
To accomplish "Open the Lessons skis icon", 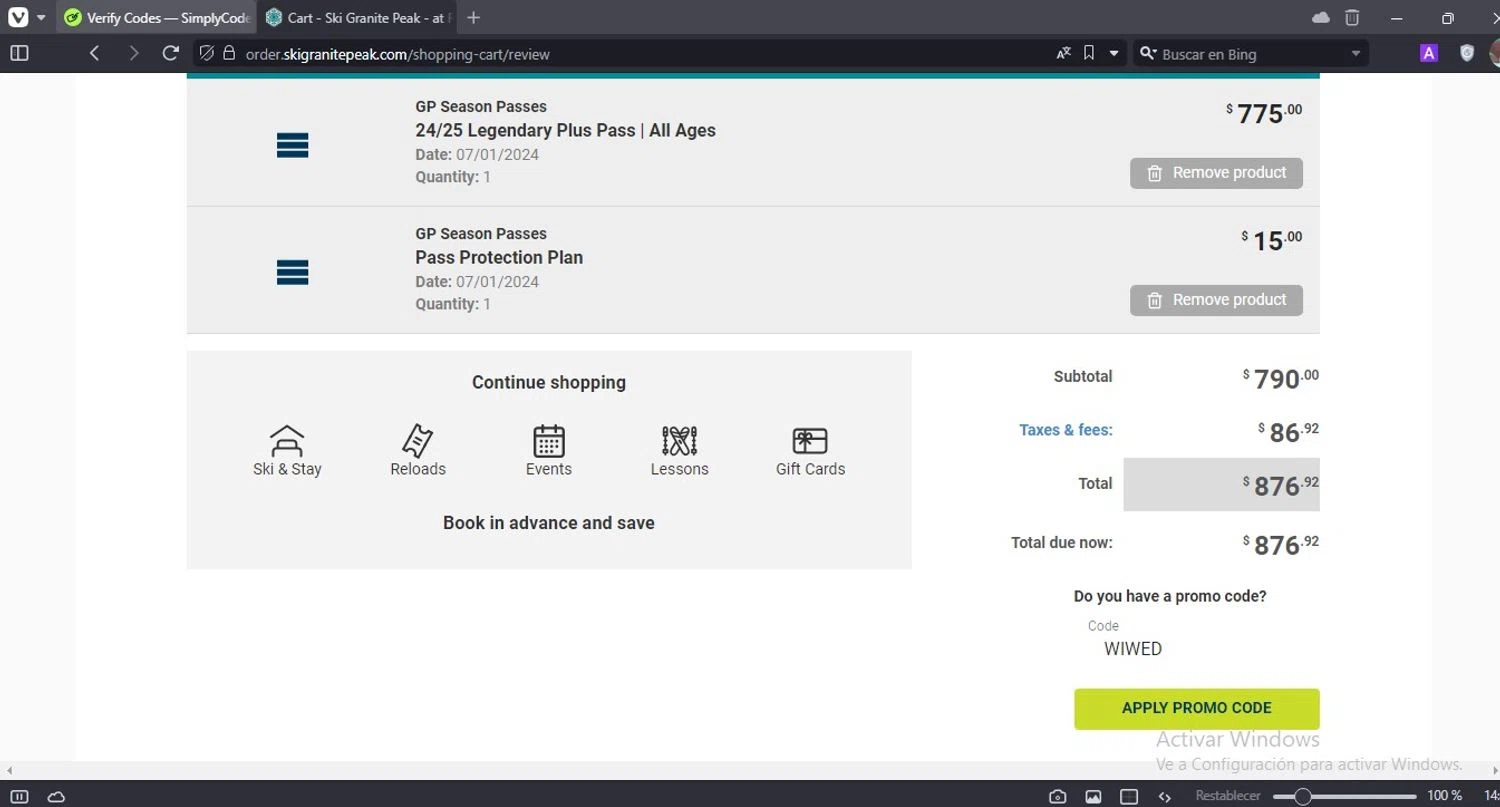I will pos(679,441).
